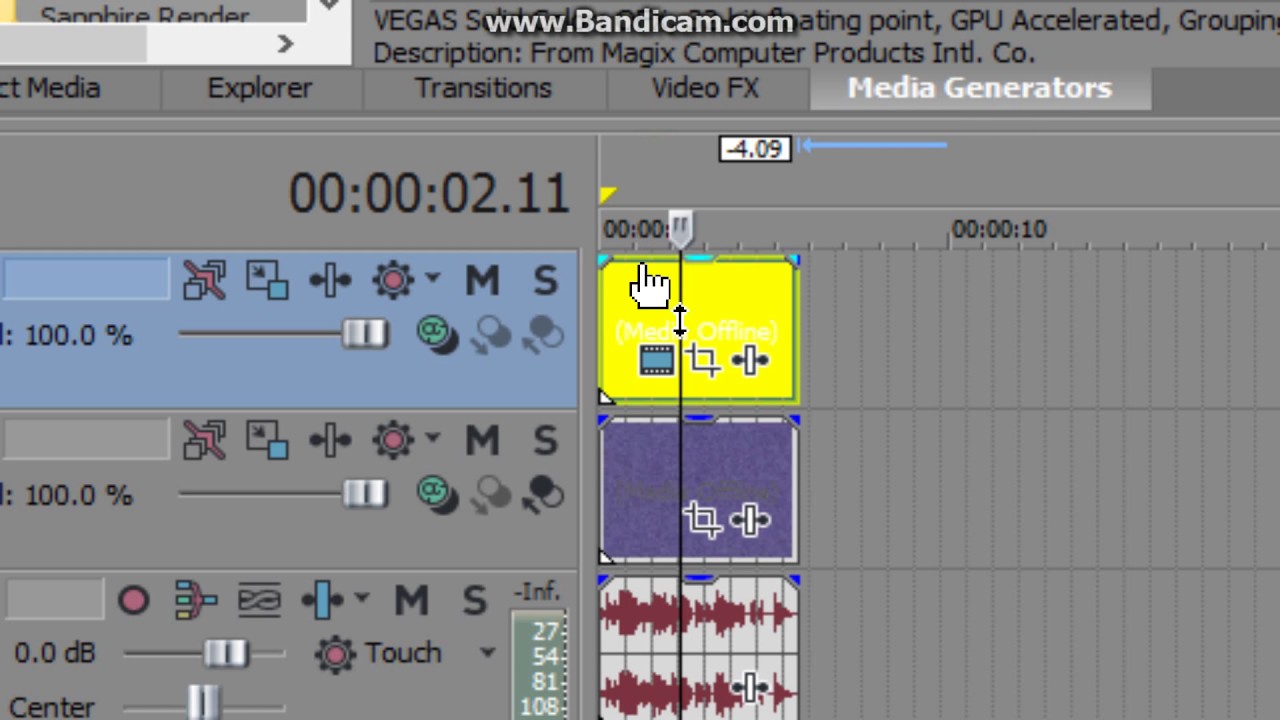Switch to the Media Generators tab

[x=980, y=88]
